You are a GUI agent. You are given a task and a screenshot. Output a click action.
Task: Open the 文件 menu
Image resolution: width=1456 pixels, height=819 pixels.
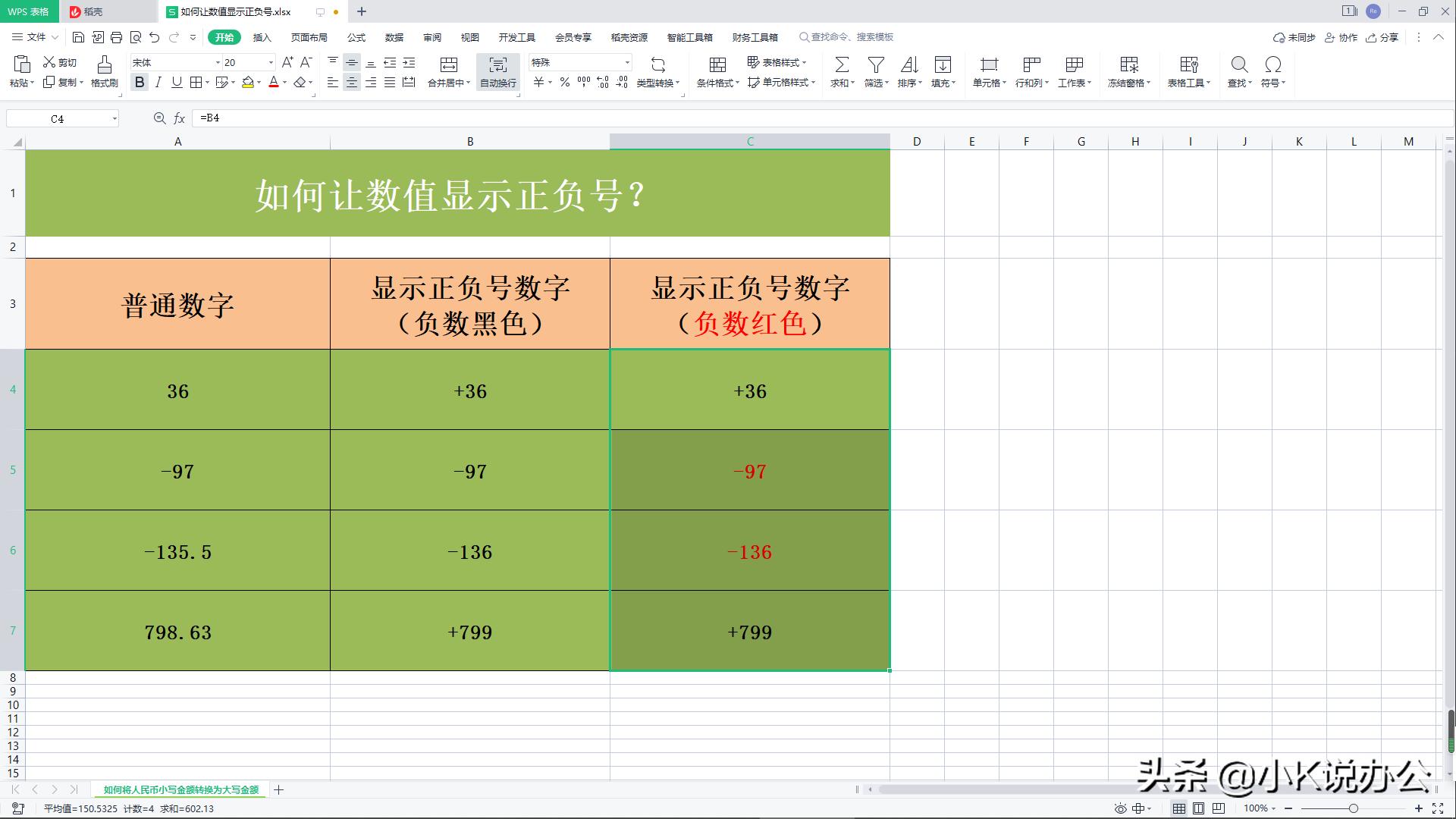click(33, 37)
